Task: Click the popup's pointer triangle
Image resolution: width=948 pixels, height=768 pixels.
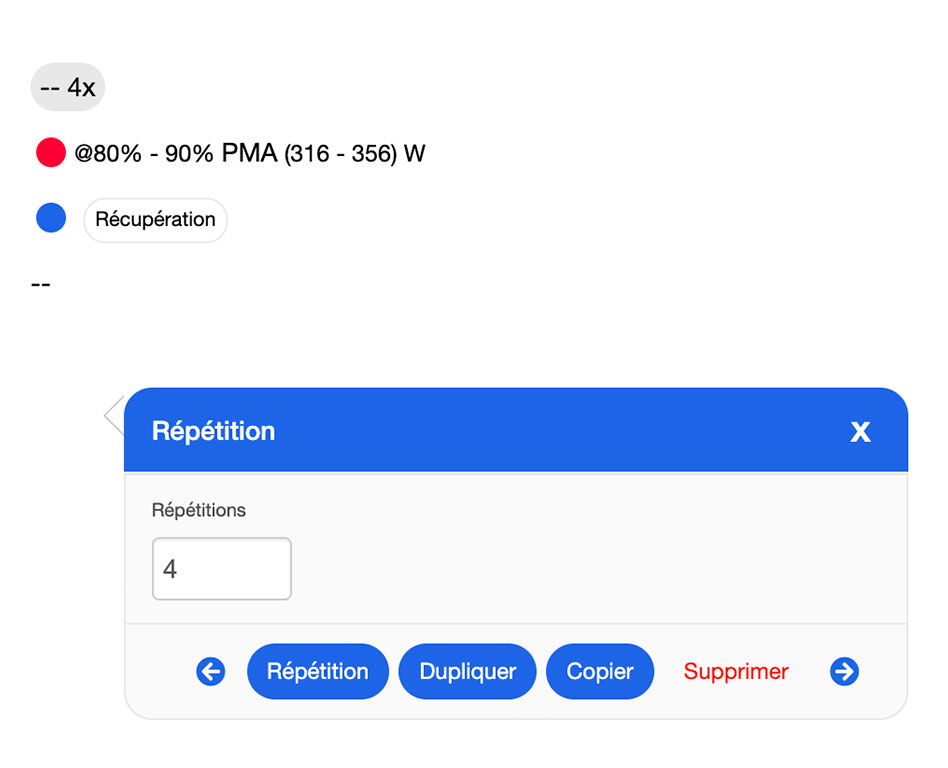Action: point(114,415)
